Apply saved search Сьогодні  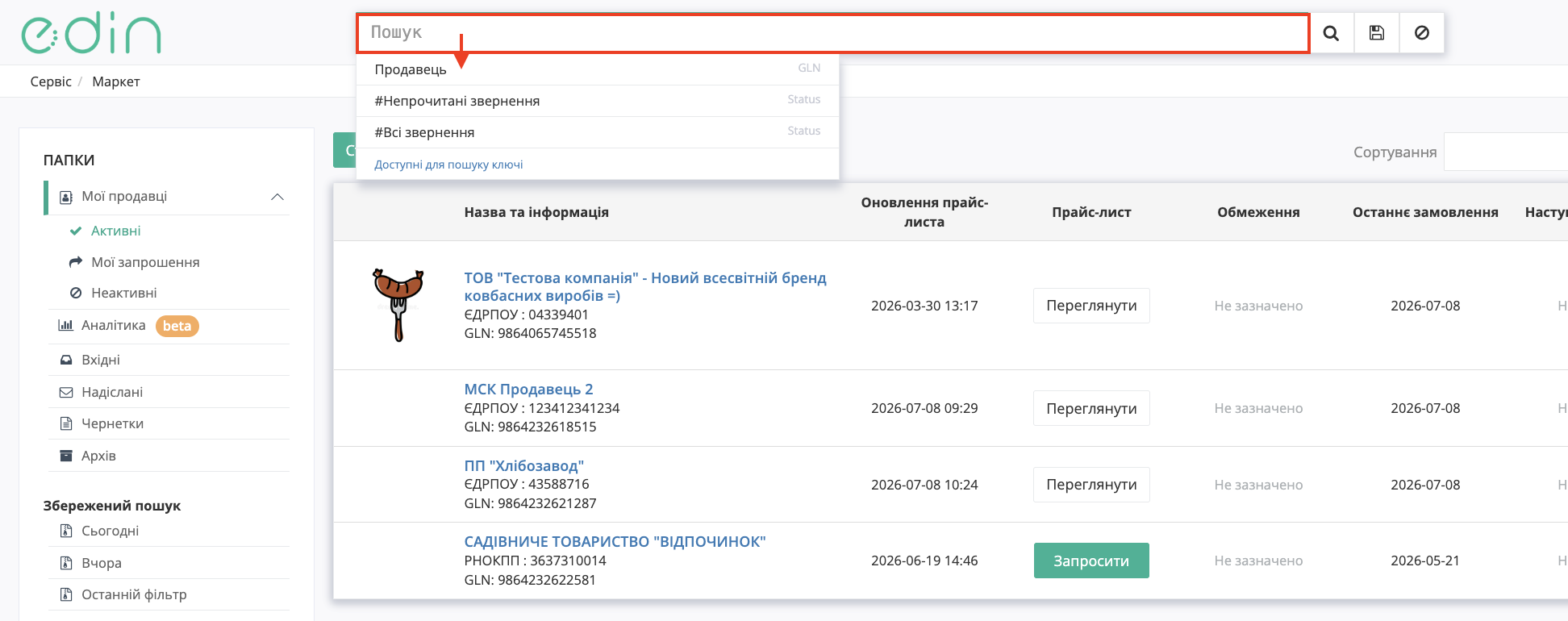point(110,531)
